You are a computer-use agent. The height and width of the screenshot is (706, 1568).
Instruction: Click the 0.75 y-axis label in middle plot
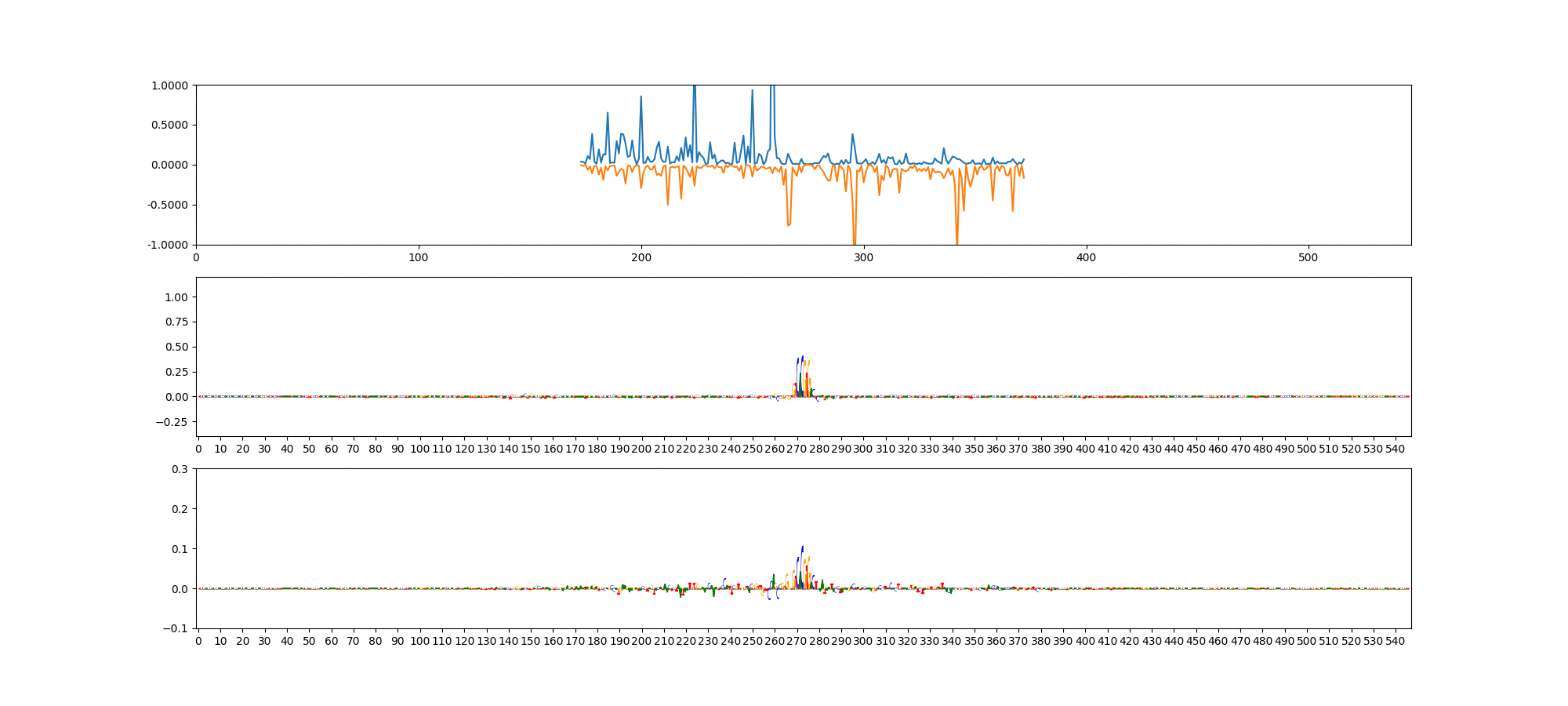[176, 322]
